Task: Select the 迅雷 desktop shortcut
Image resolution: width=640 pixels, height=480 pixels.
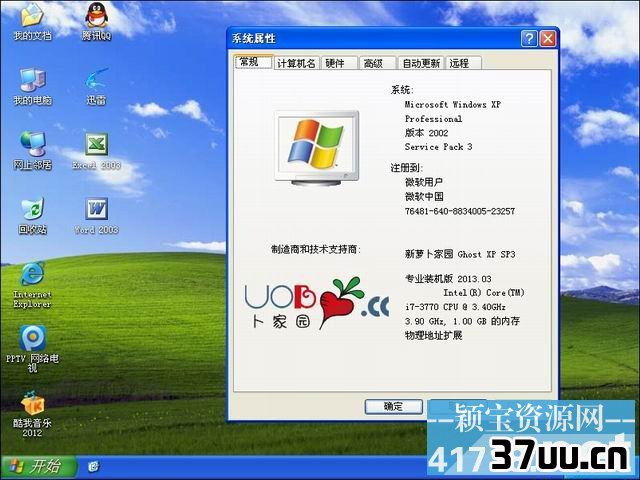Action: click(96, 86)
